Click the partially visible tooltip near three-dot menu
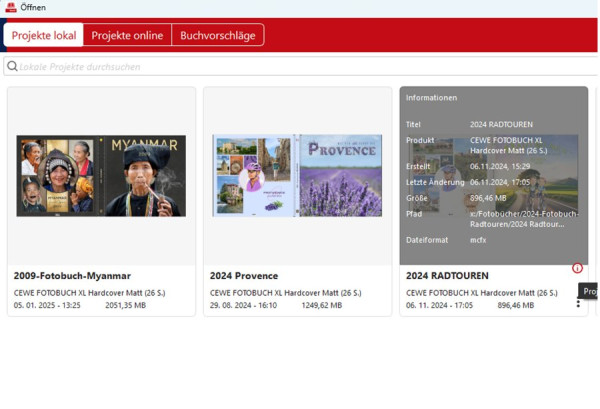Image resolution: width=600 pixels, height=409 pixels. pyautogui.click(x=588, y=291)
